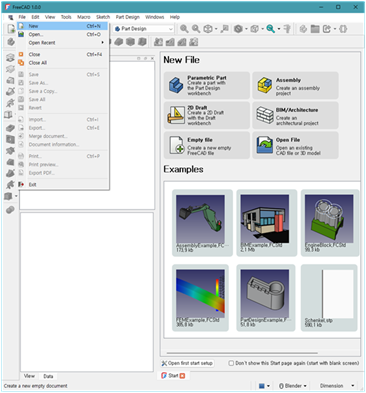The width and height of the screenshot is (366, 393).
Task: Click the Boolean operation icon
Action: coord(10,210)
